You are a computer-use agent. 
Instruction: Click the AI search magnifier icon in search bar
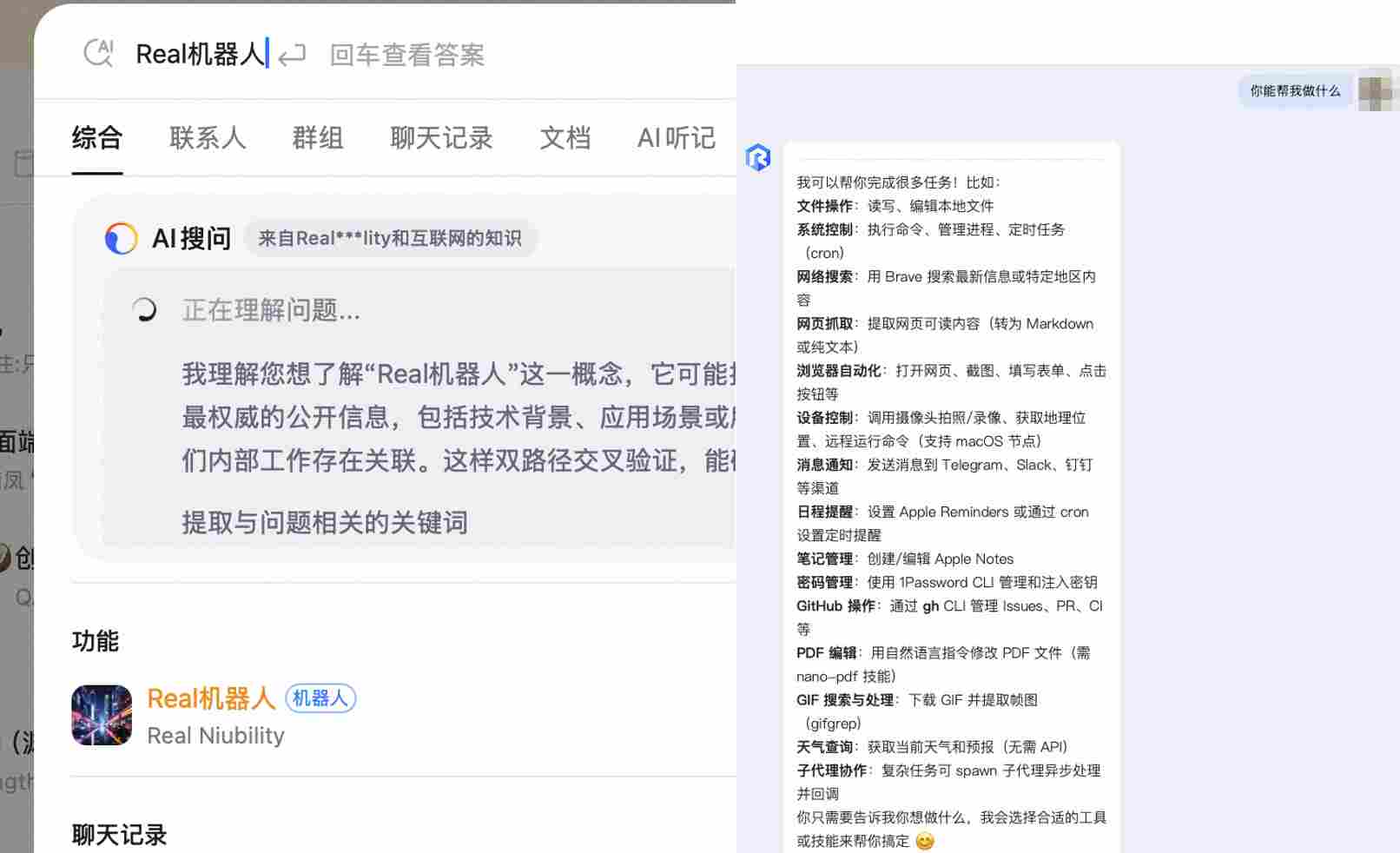click(98, 53)
